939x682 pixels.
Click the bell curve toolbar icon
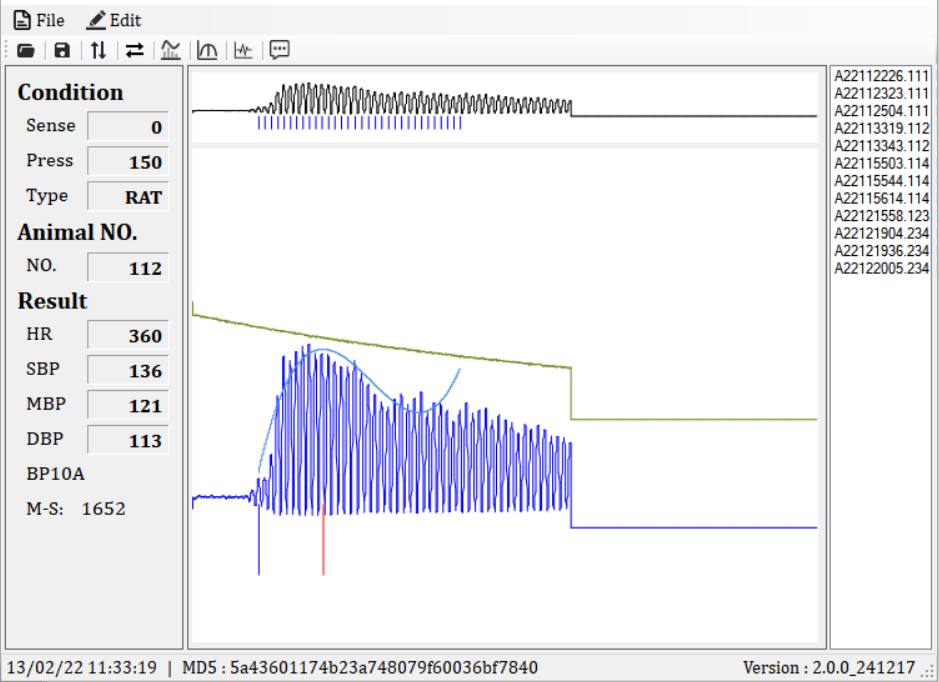[207, 50]
